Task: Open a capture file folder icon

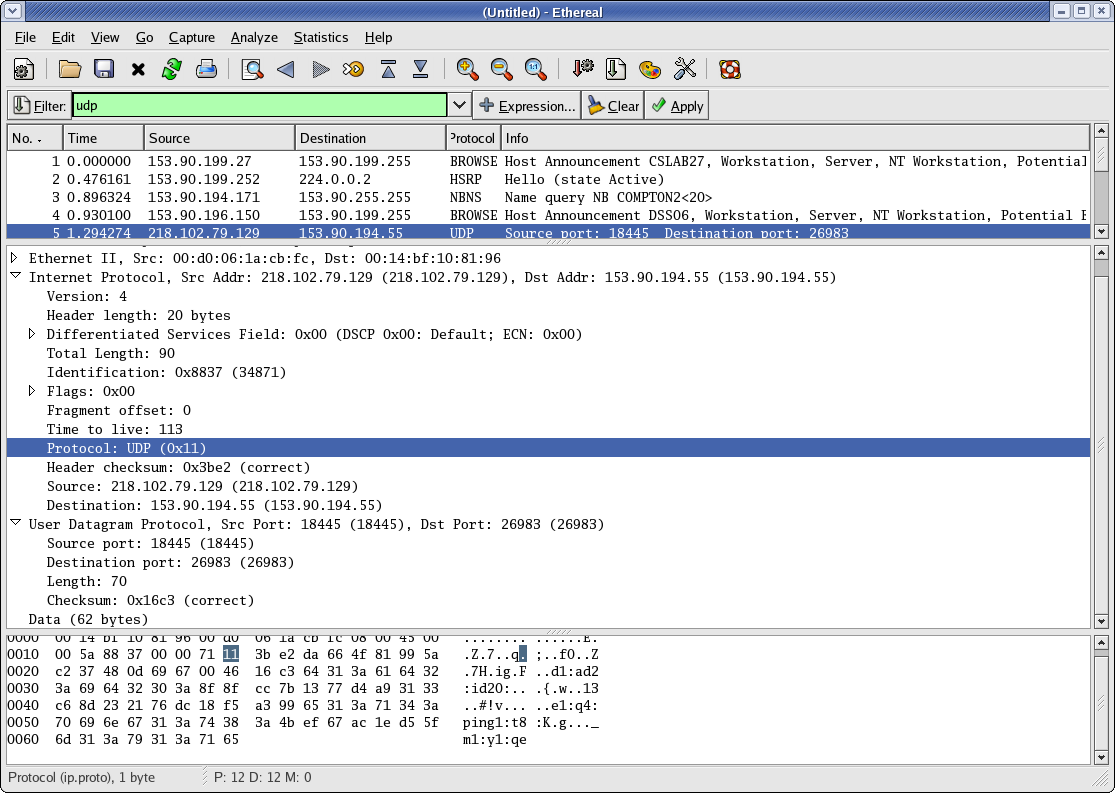Action: click(x=70, y=69)
